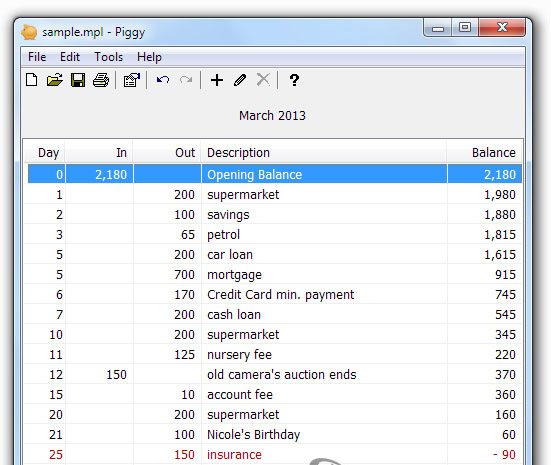Select the Credit Card min. payment row

(273, 295)
